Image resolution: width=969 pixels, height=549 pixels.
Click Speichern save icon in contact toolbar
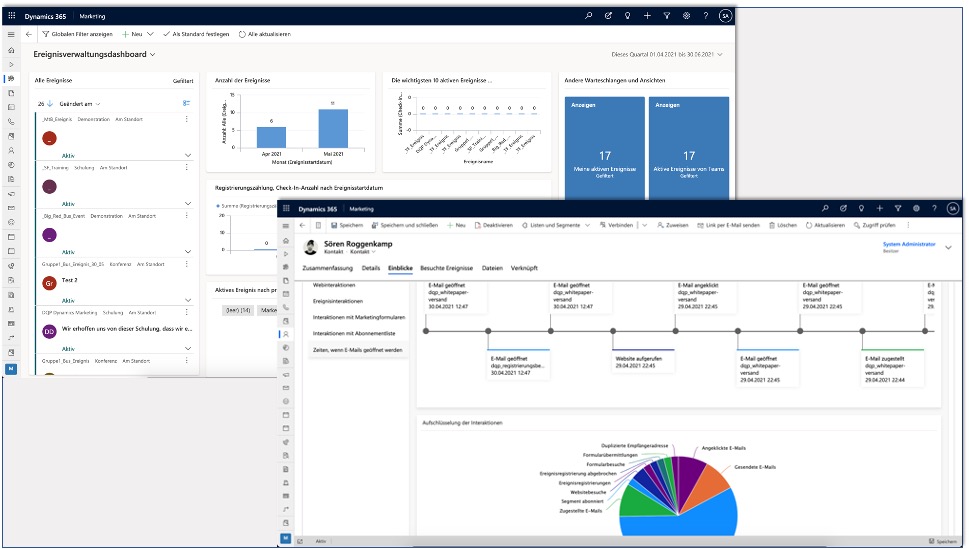pos(333,225)
